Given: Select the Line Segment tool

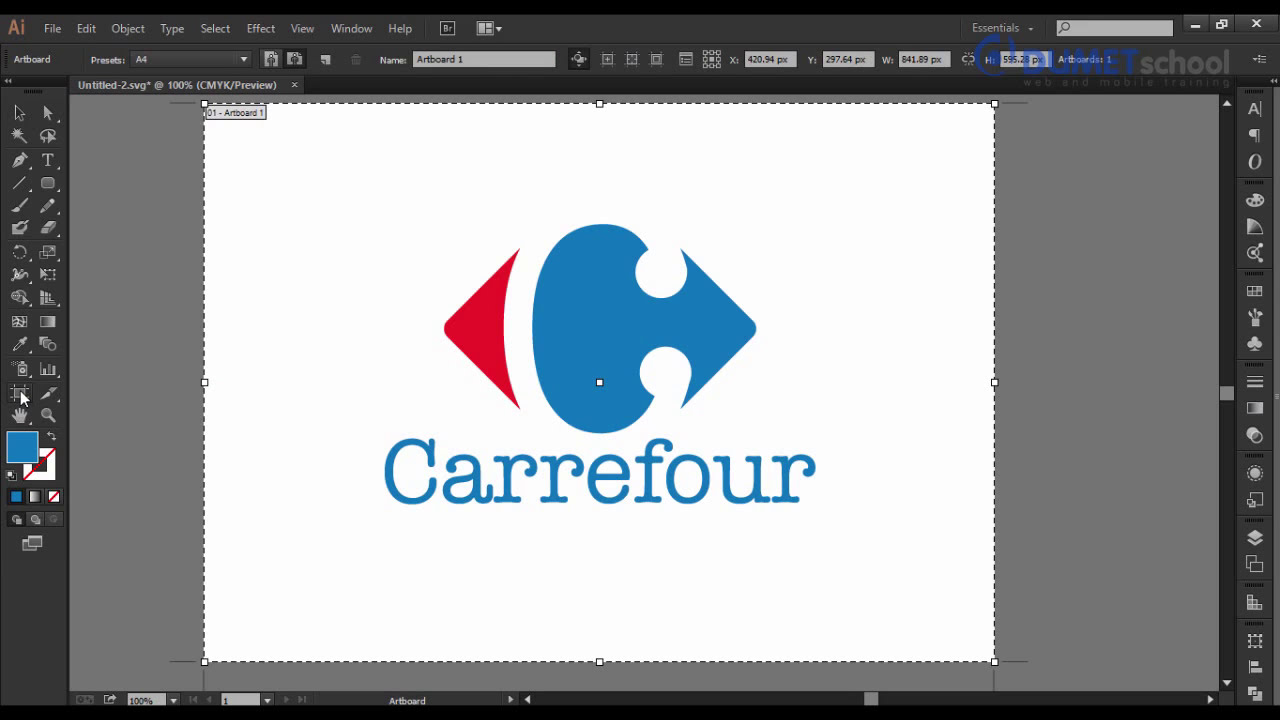Looking at the screenshot, I should point(19,183).
